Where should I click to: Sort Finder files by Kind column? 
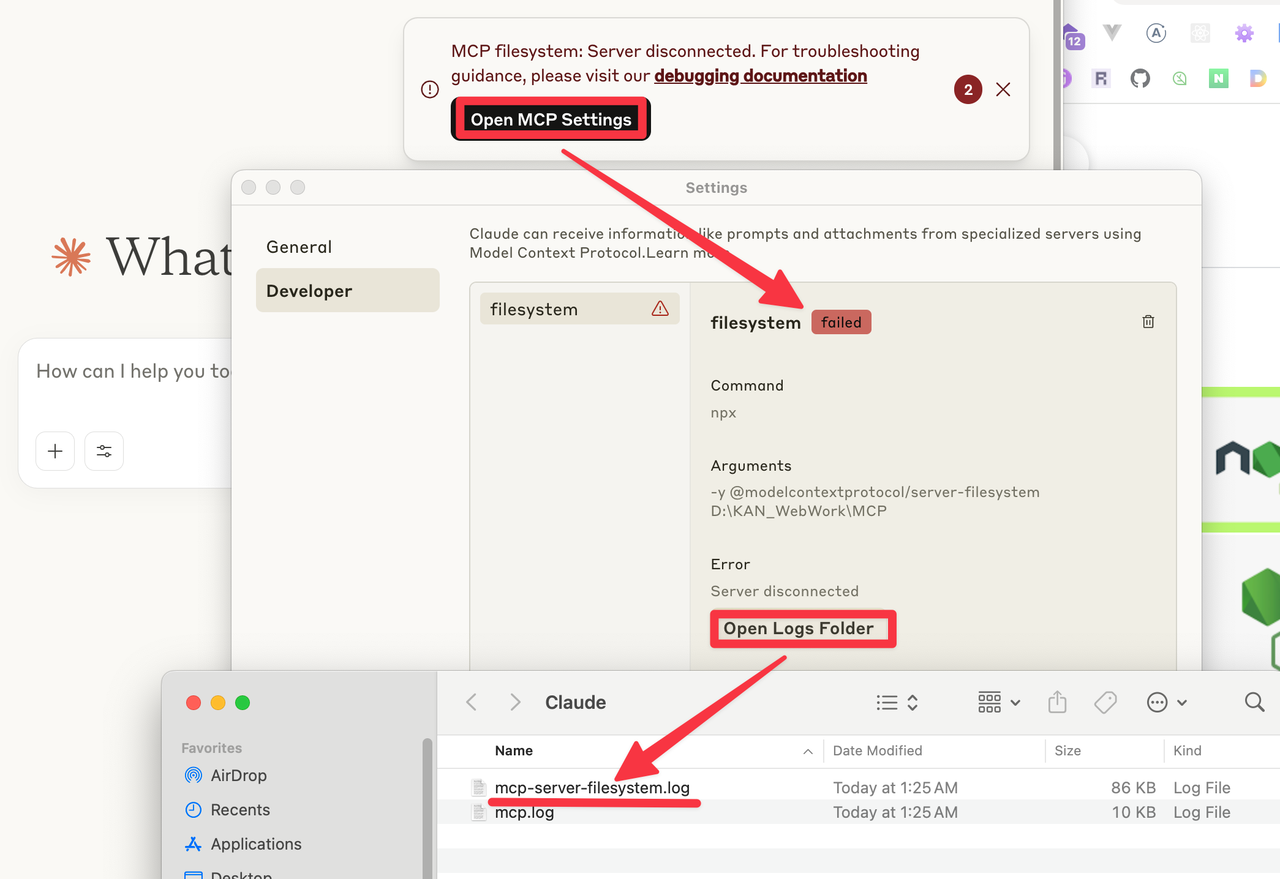tap(1188, 750)
